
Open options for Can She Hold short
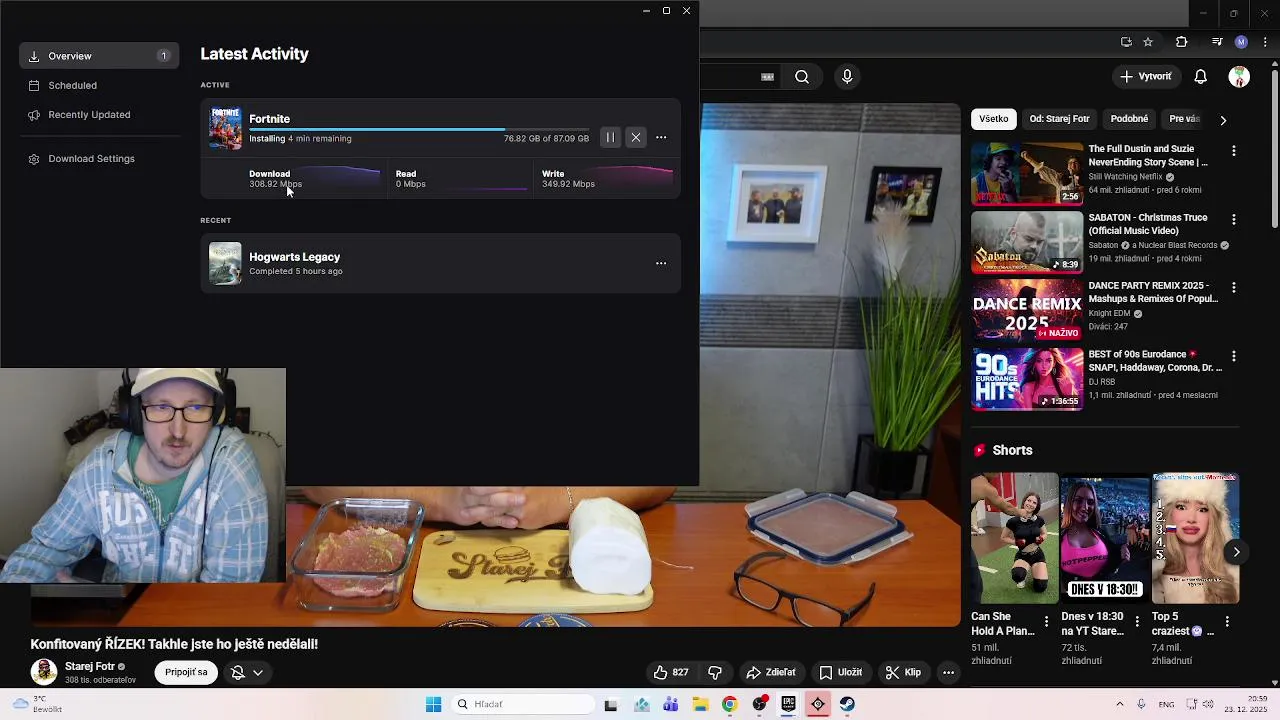click(1046, 621)
